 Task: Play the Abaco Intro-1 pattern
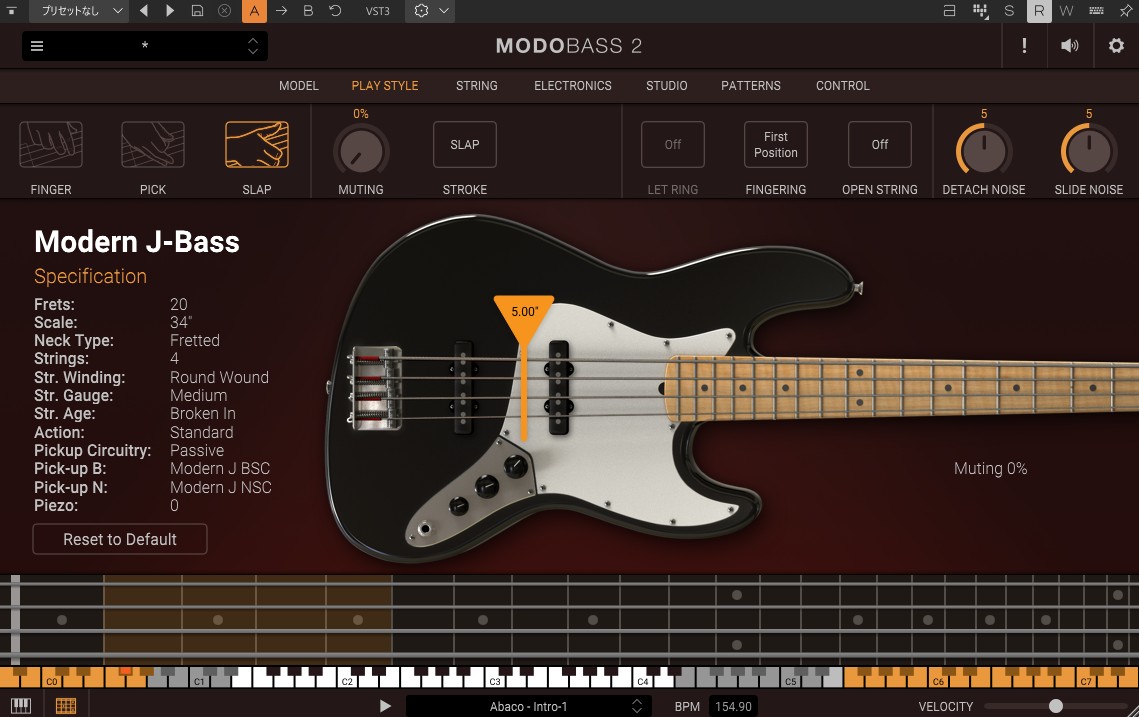click(x=386, y=706)
